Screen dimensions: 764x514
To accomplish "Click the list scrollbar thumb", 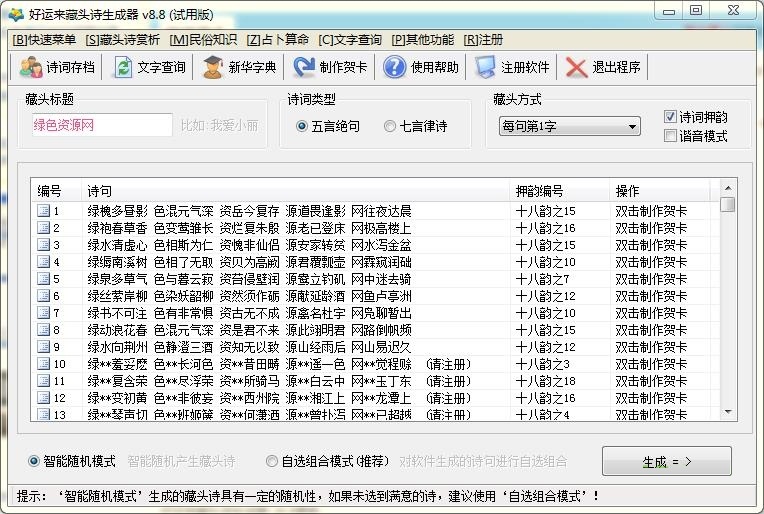I will (x=728, y=204).
